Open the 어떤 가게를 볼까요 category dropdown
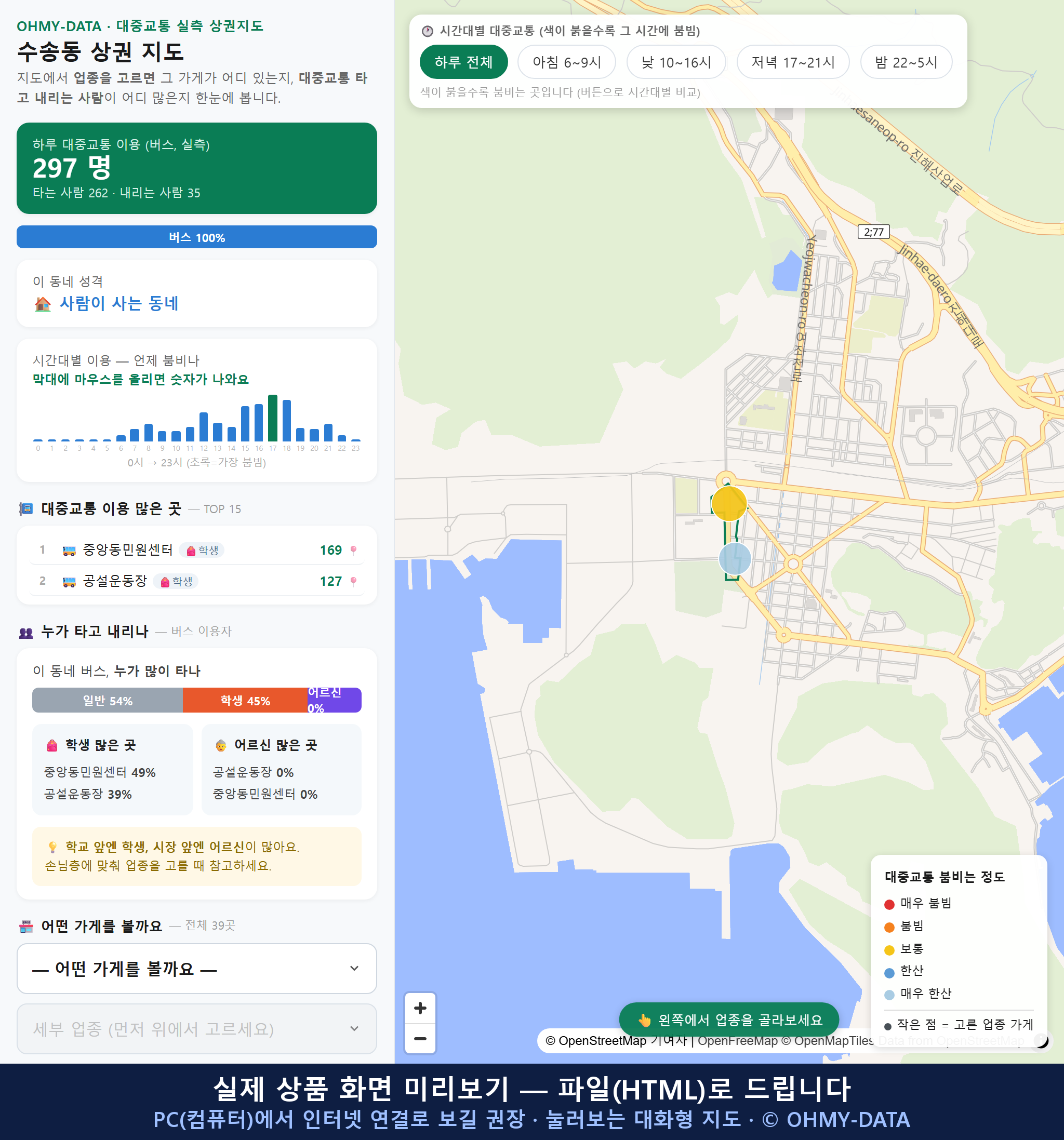 click(197, 969)
